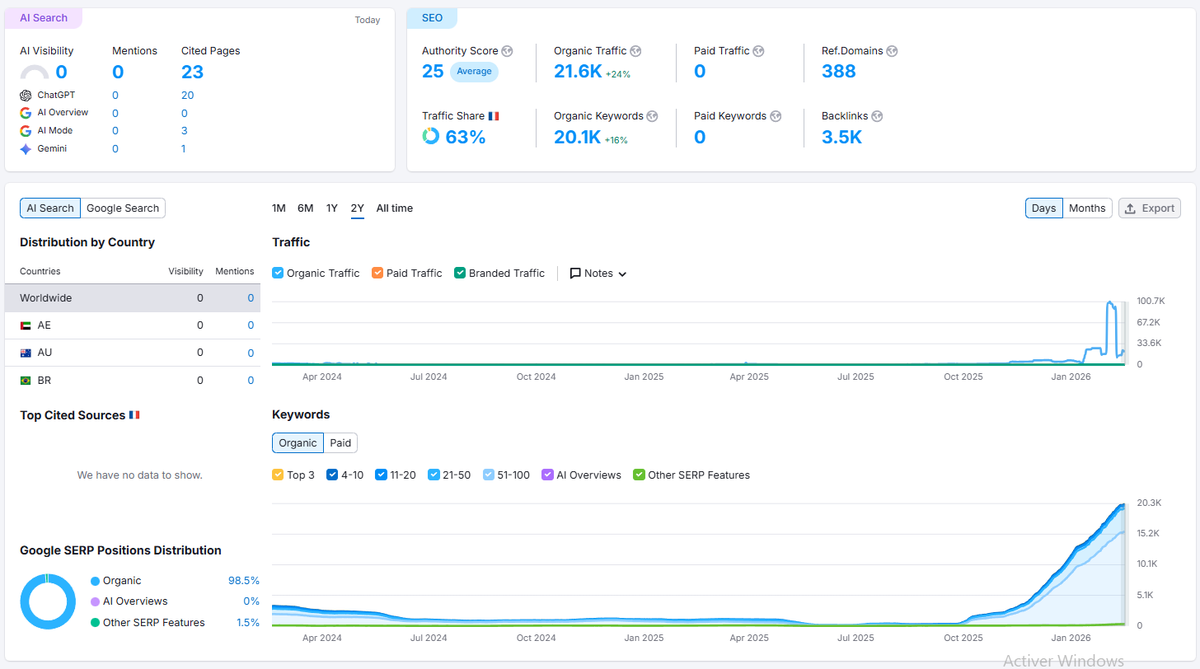Click the info icon beside Ref.Domains
The image size is (1200, 669).
(x=892, y=51)
